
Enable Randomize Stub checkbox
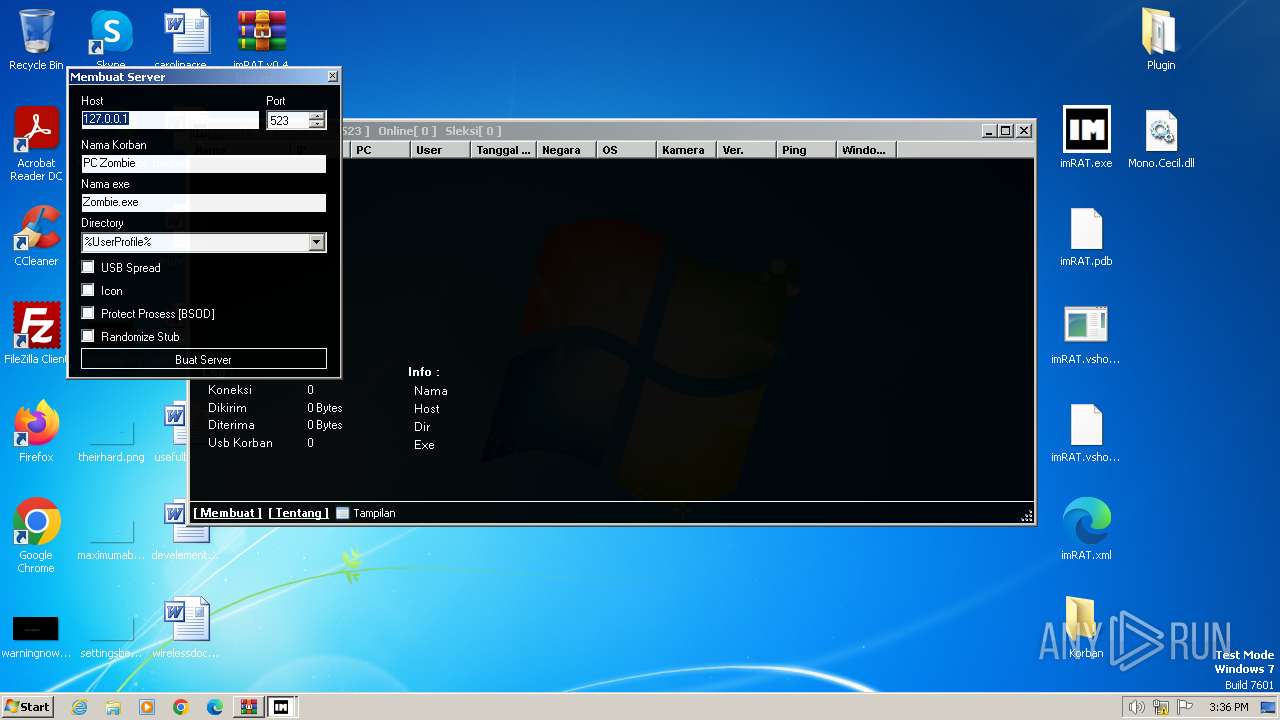pyautogui.click(x=88, y=336)
